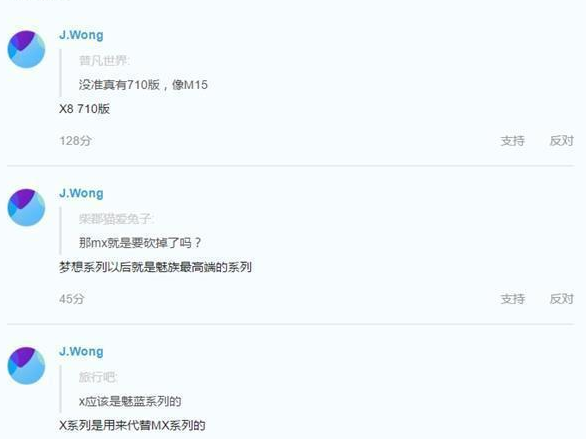586x439 pixels.
Task: Open avatar beside the X系列是用来代替MX comment
Action: pos(27,365)
